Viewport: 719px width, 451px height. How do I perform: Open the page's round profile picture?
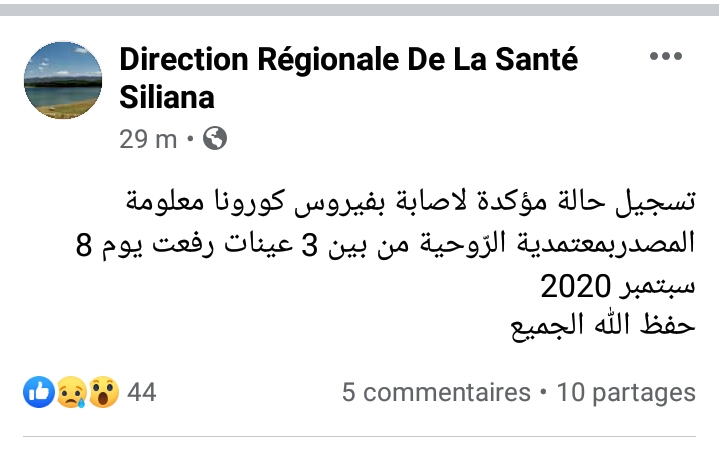pyautogui.click(x=62, y=79)
